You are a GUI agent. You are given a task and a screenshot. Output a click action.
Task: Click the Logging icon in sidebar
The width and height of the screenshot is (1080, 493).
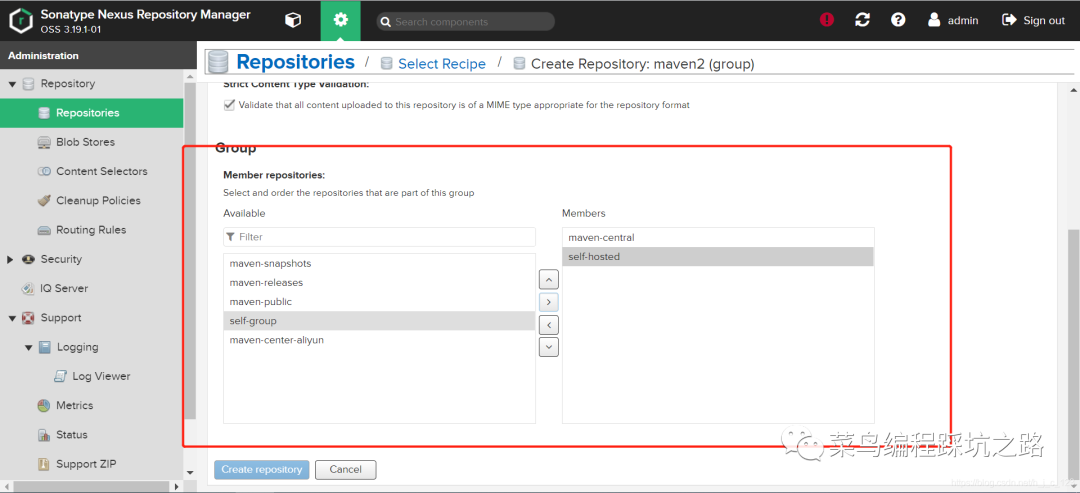[45, 347]
